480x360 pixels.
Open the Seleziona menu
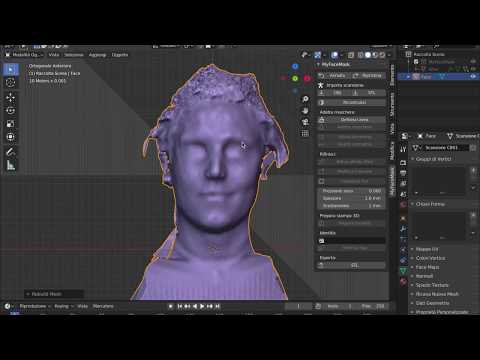(x=74, y=55)
